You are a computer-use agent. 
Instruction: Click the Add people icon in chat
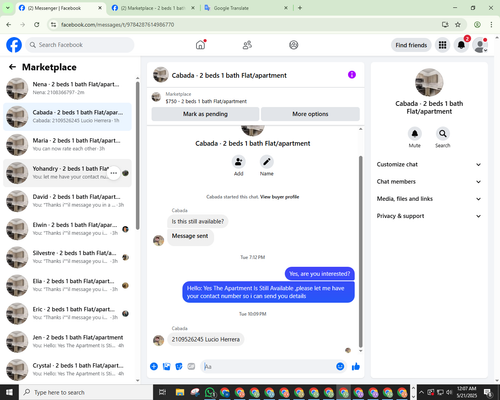tap(238, 162)
